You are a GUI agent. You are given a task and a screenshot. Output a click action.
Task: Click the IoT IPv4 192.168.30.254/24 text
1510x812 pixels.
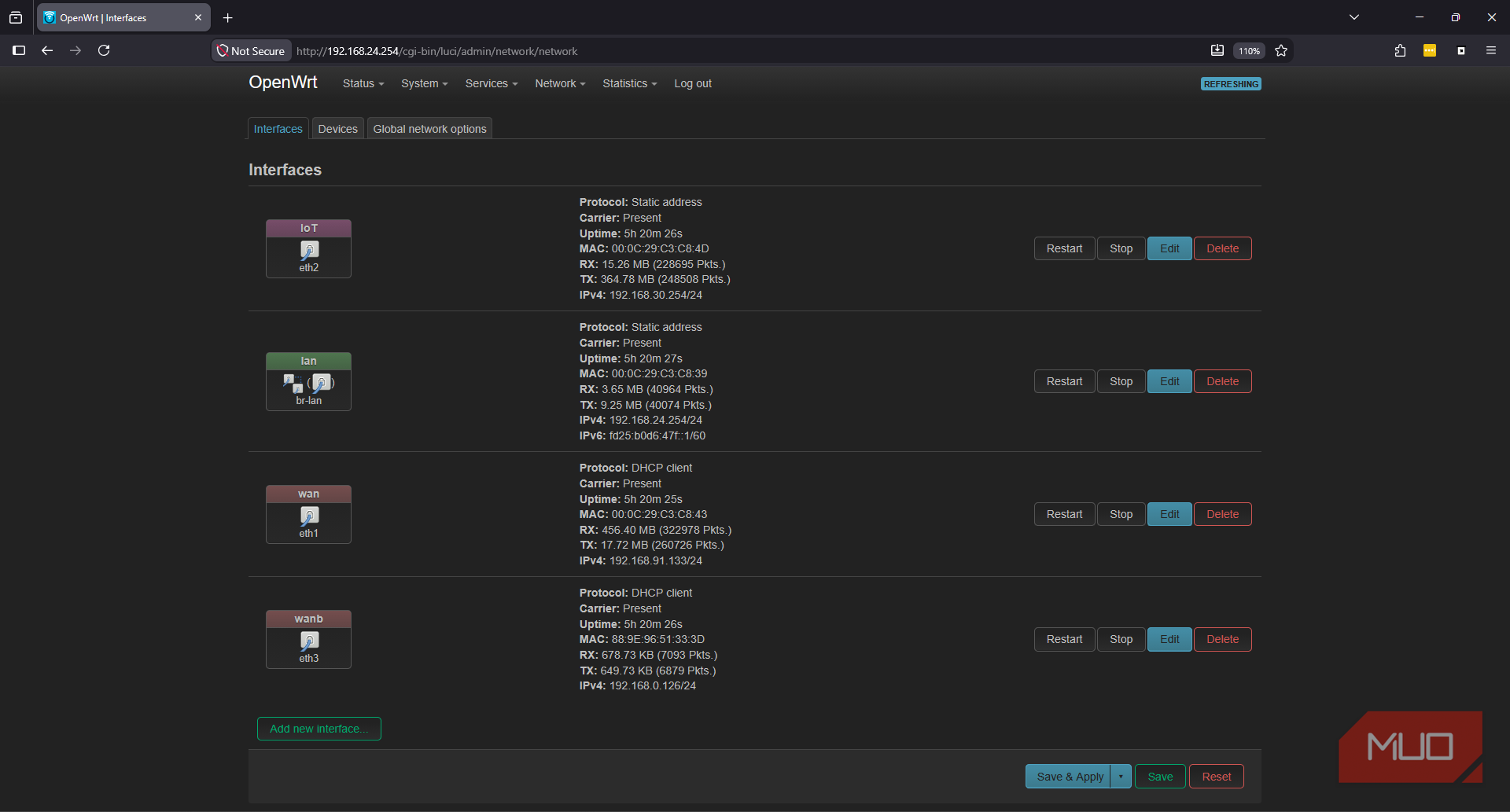tap(656, 295)
